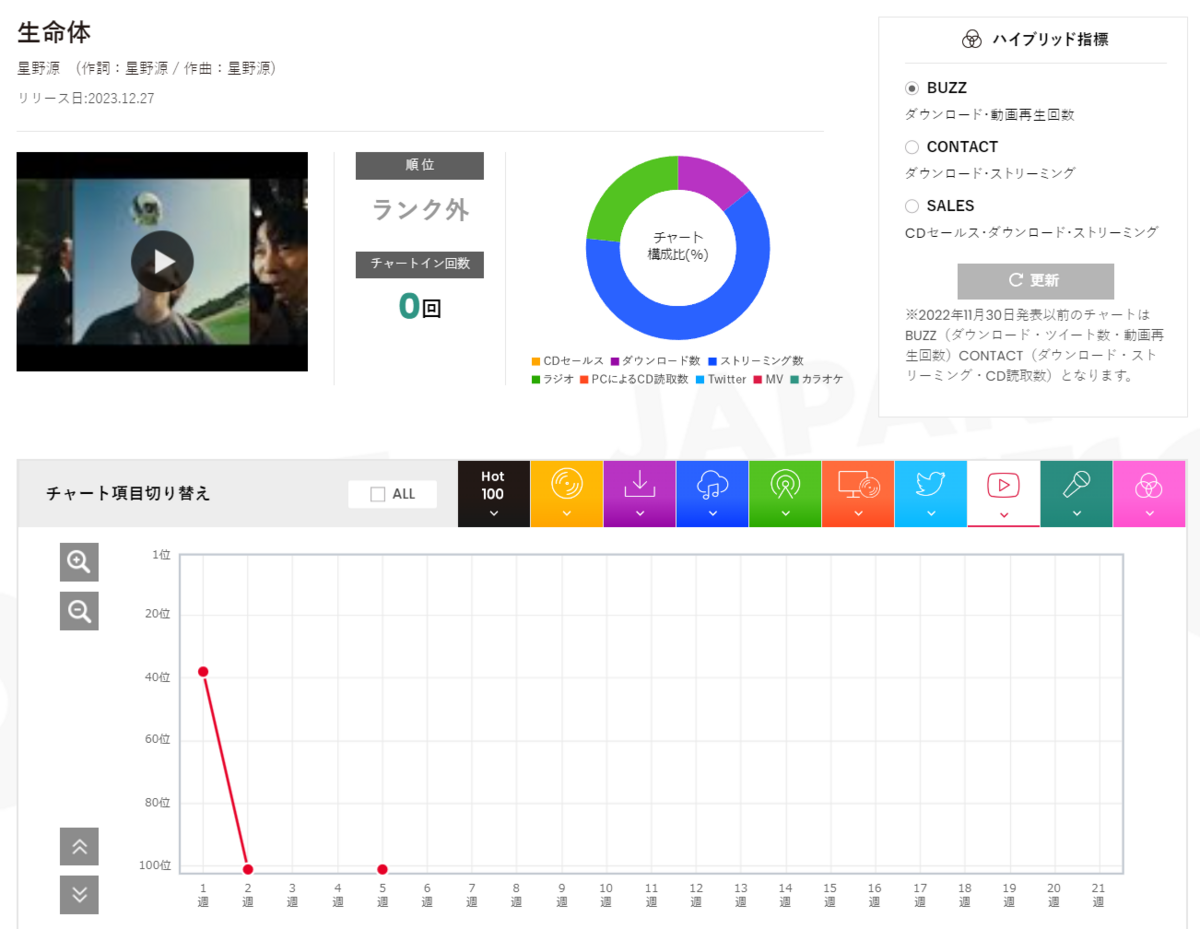The image size is (1200, 929).
Task: Click the Twitter legend entry
Action: click(x=721, y=379)
